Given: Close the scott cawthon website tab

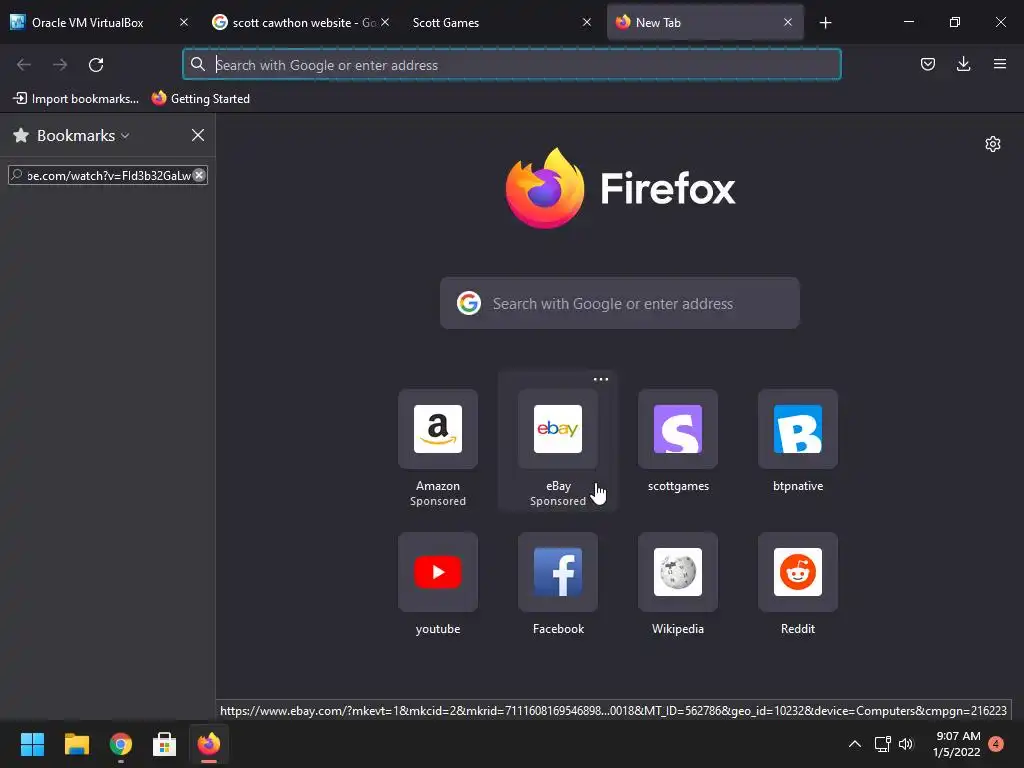Looking at the screenshot, I should pos(385,22).
